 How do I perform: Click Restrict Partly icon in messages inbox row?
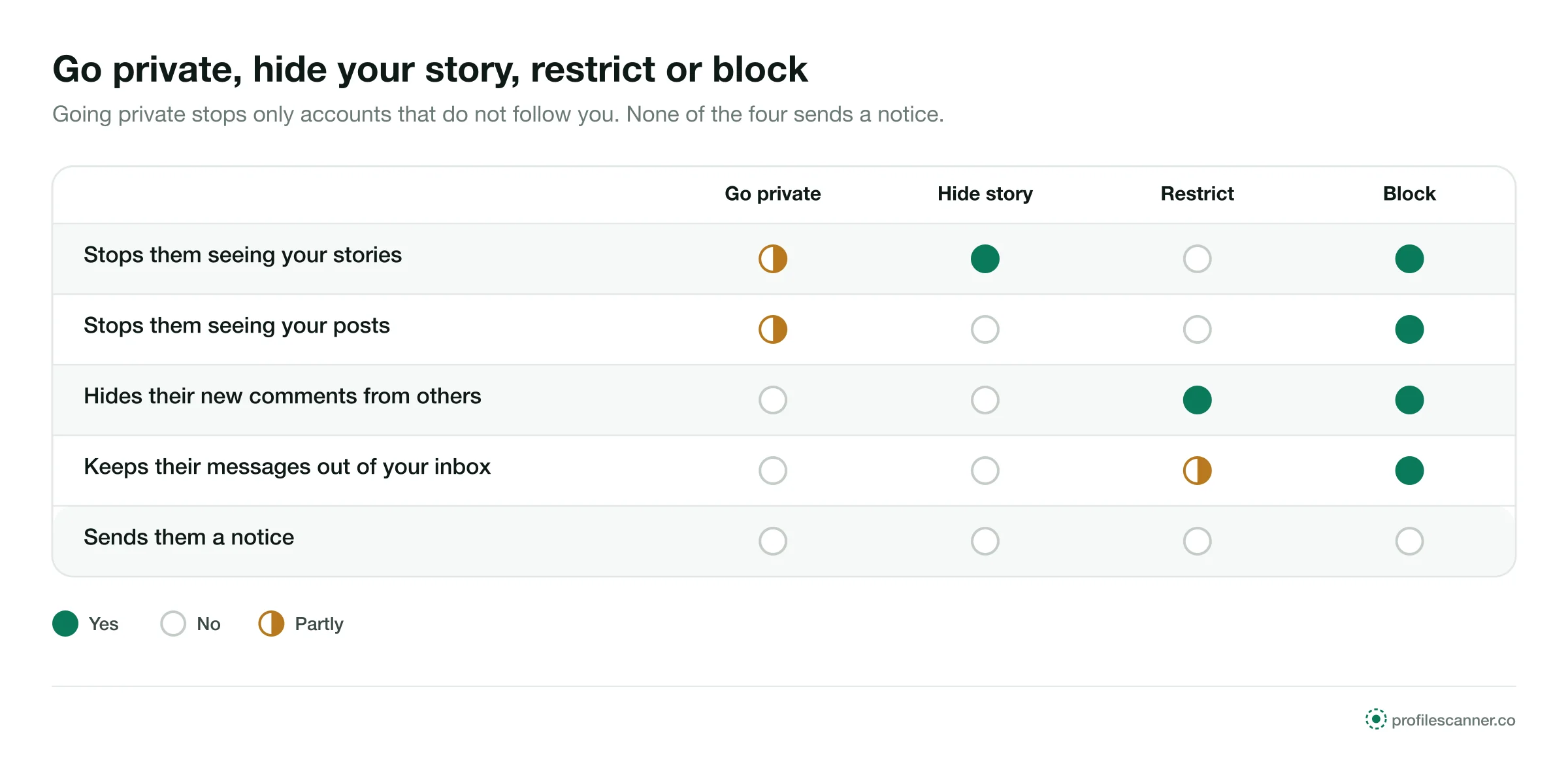click(x=1198, y=471)
